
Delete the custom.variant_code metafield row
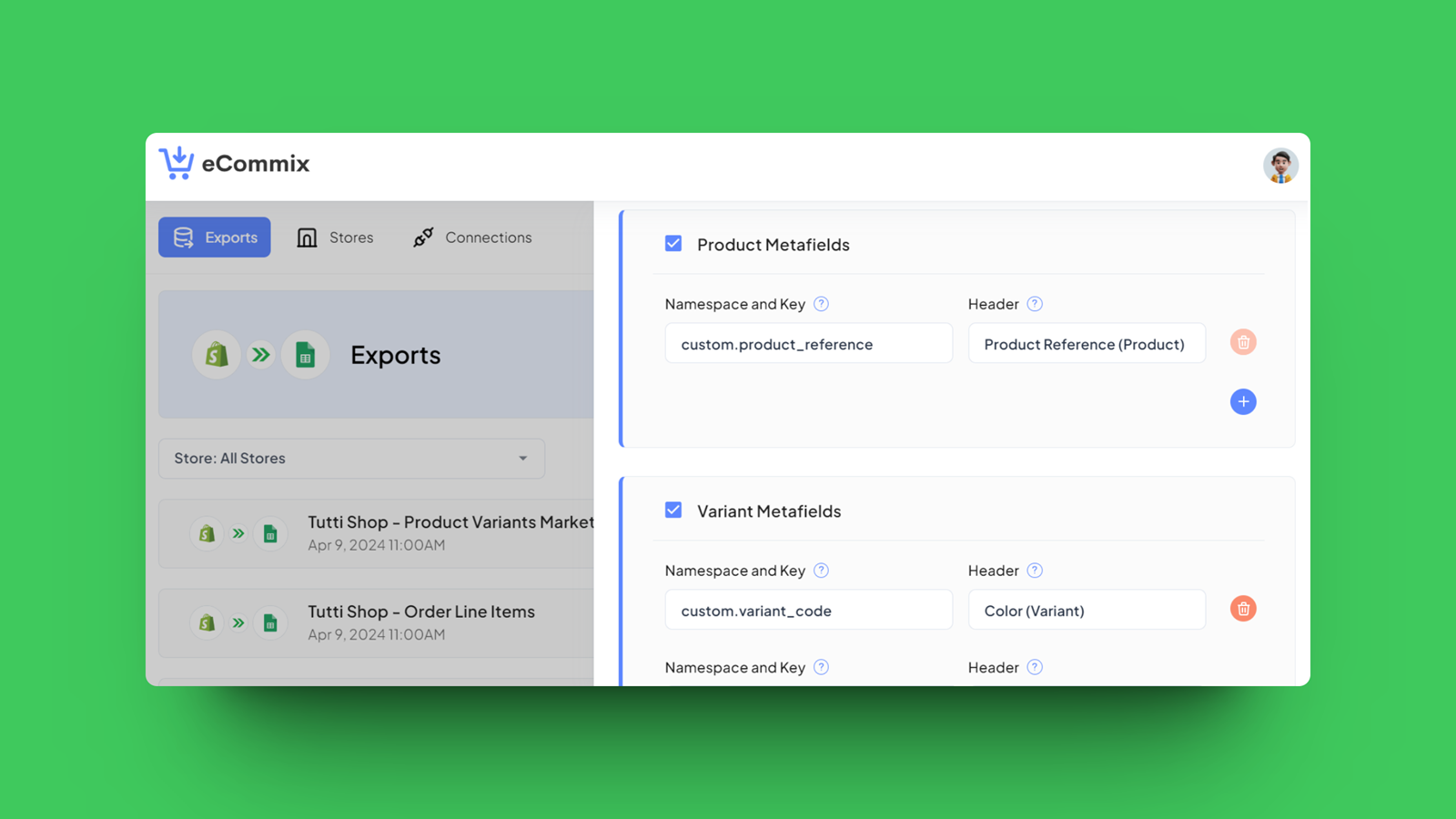coord(1243,609)
